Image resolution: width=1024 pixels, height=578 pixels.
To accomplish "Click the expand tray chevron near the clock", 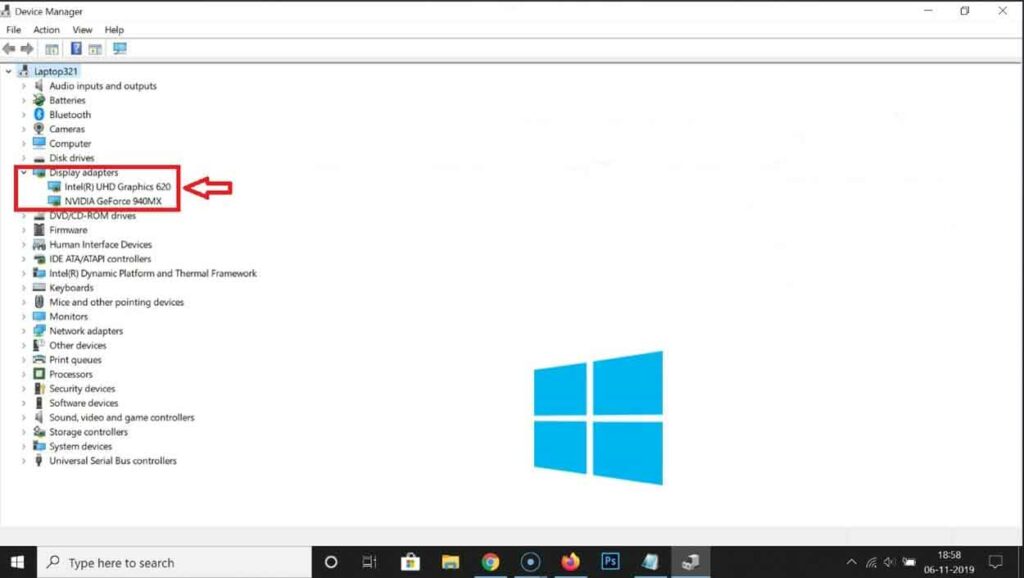I will click(x=852, y=562).
